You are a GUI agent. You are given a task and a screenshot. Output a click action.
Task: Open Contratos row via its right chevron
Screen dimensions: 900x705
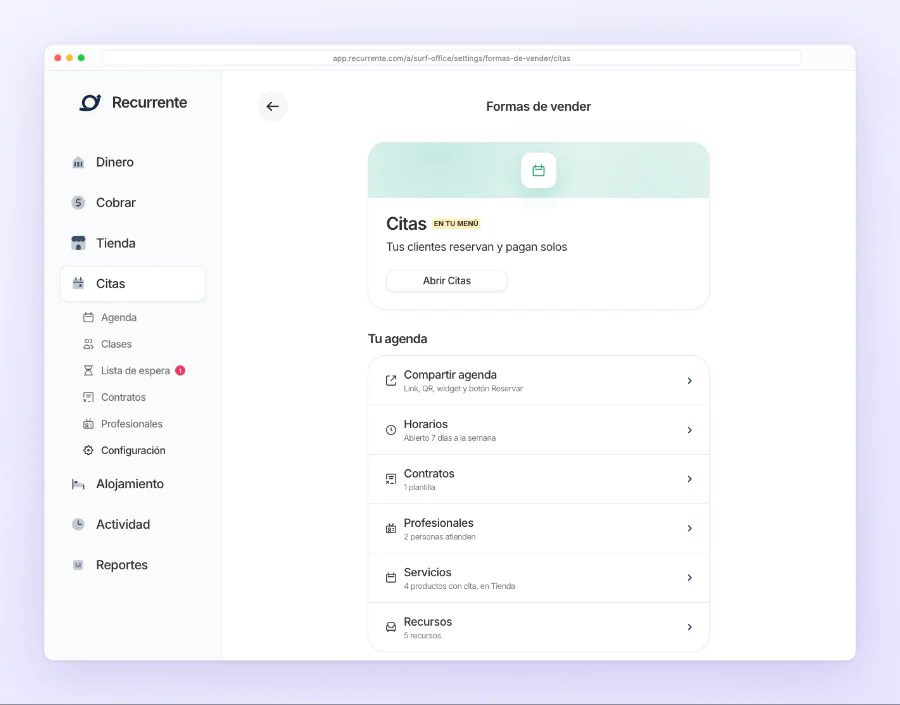689,479
